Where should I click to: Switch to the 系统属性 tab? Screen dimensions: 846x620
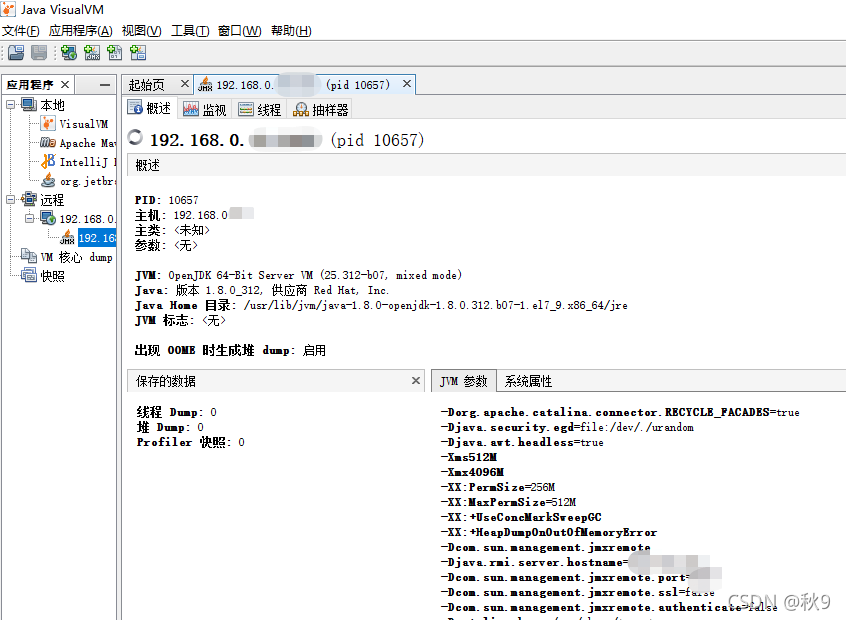click(528, 381)
